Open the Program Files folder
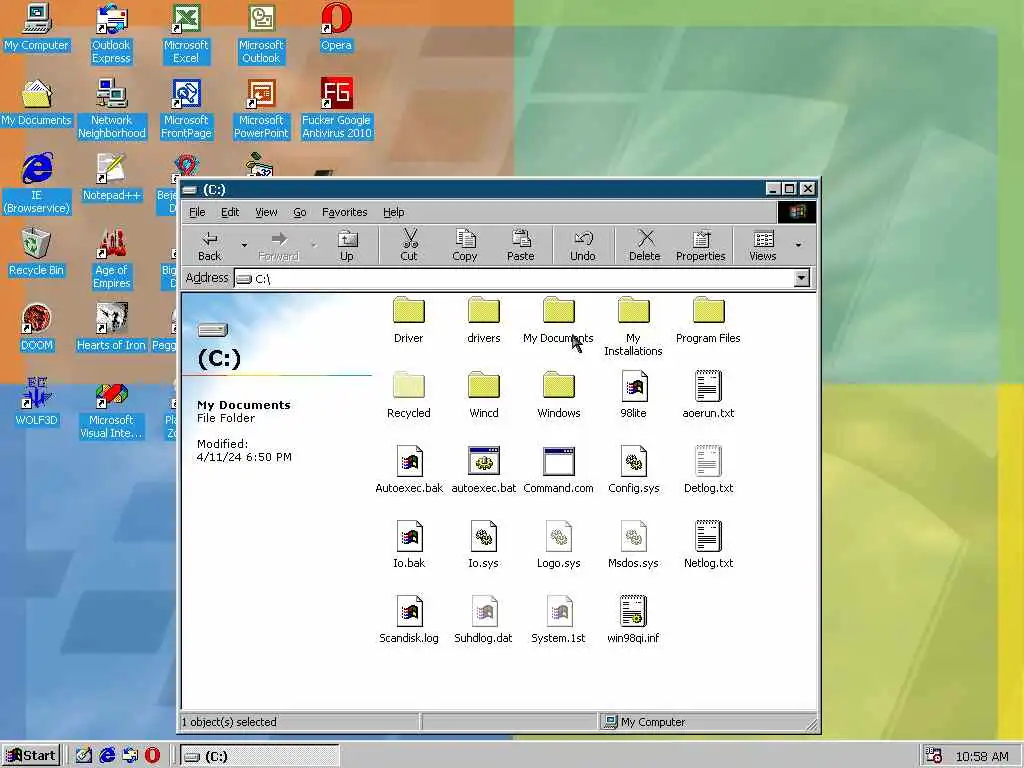The height and width of the screenshot is (768, 1024). click(708, 319)
